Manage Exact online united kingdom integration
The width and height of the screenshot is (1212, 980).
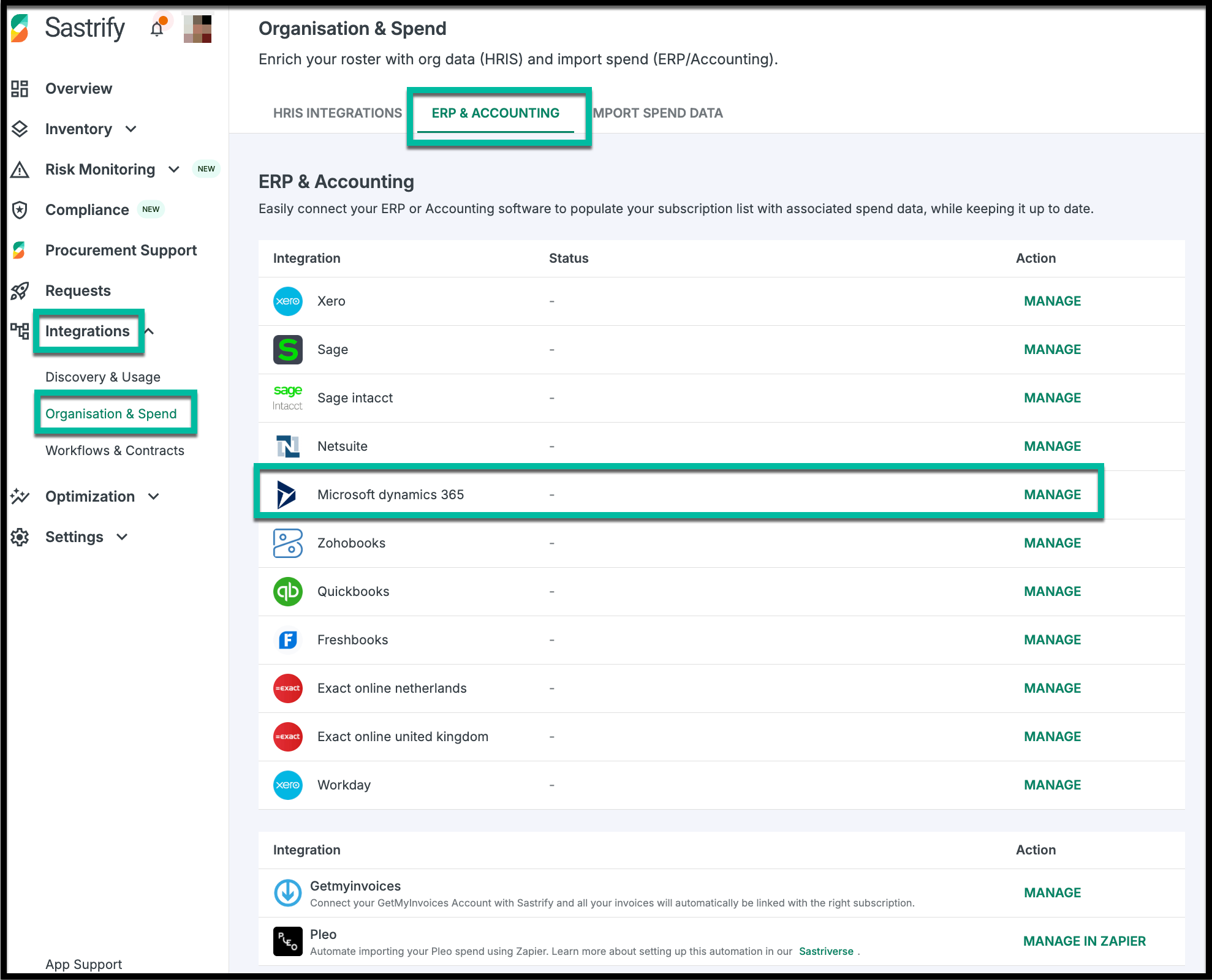click(x=1052, y=737)
